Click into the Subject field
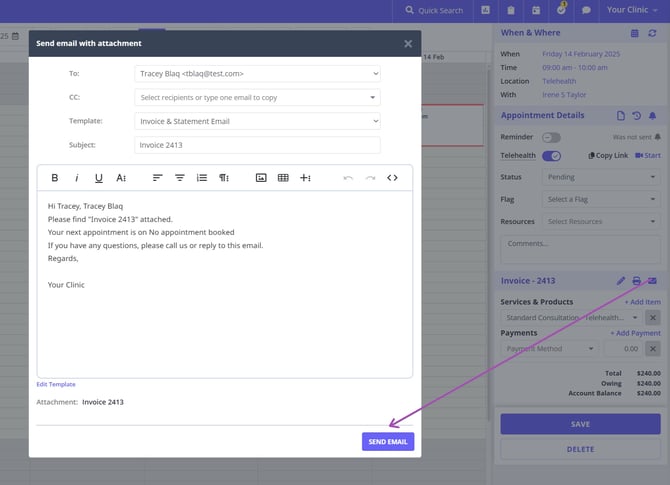 (257, 145)
